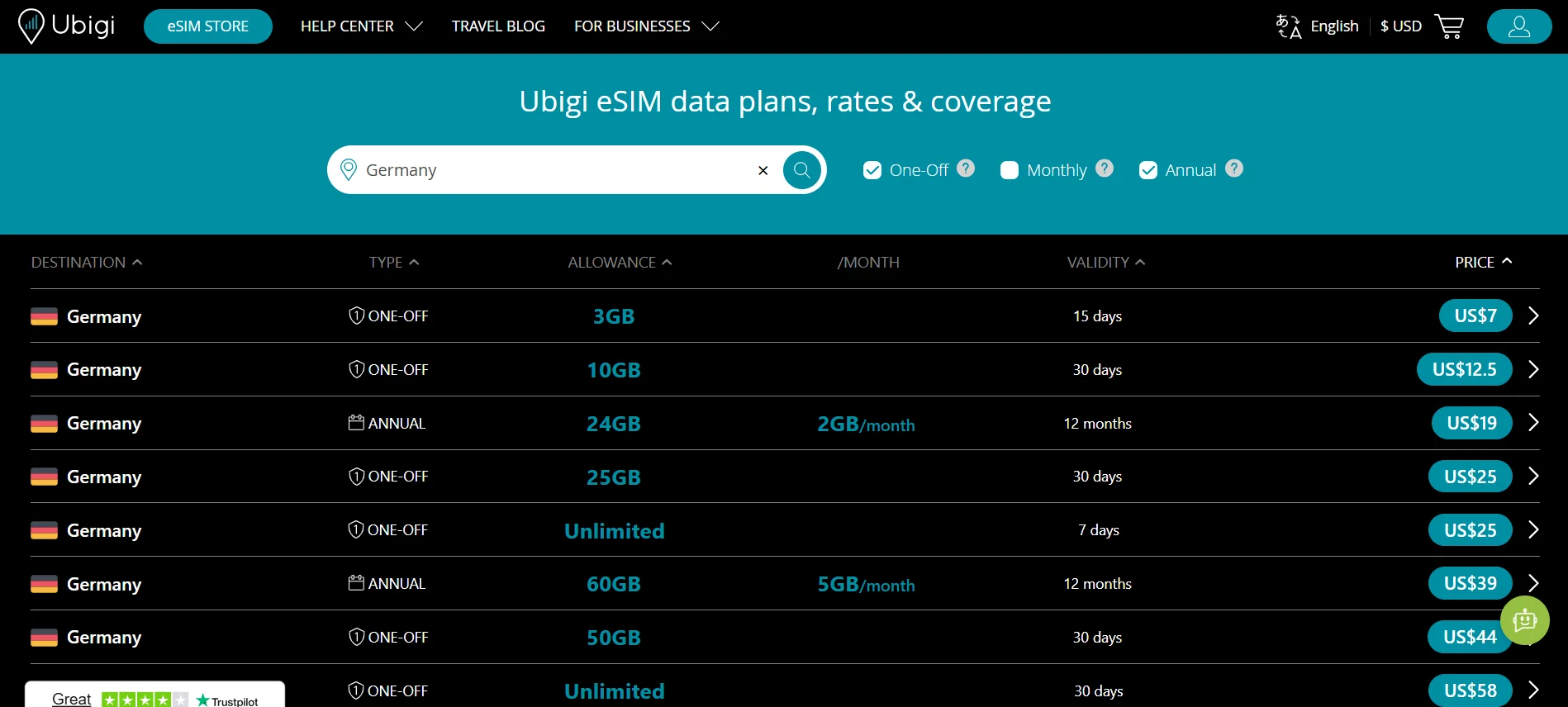Select the US$44 price button
This screenshot has height=707, width=1568.
tap(1470, 637)
